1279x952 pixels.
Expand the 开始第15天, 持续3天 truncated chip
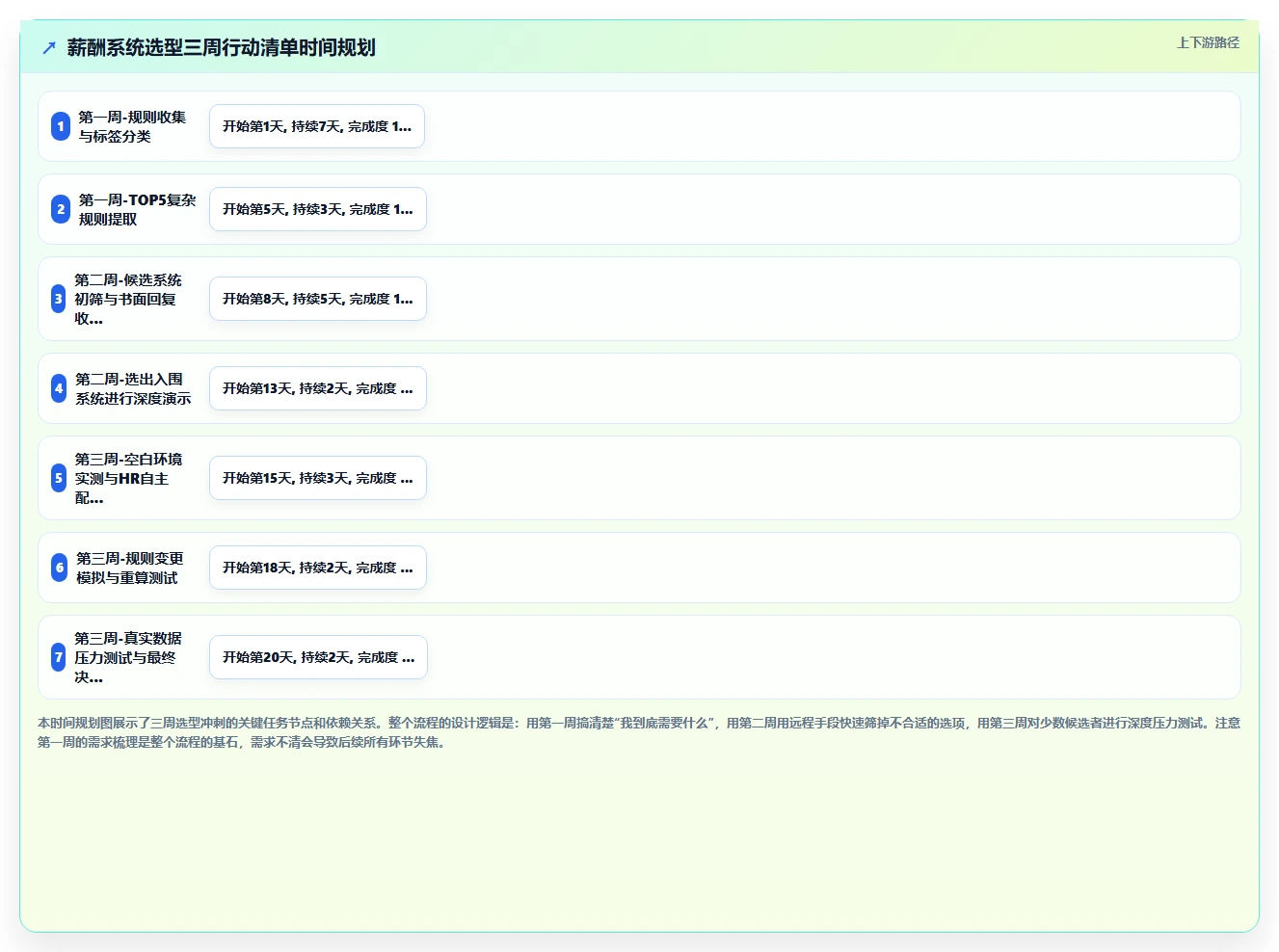pyautogui.click(x=318, y=478)
